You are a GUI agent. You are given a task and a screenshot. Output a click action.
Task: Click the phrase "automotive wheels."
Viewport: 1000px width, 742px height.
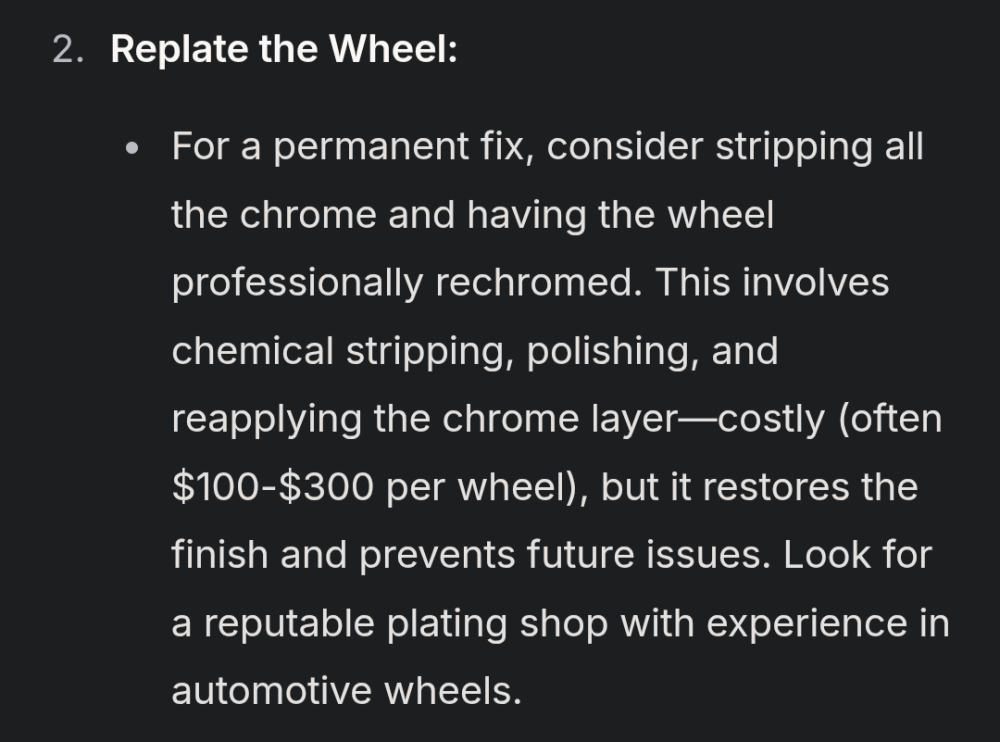tap(346, 691)
